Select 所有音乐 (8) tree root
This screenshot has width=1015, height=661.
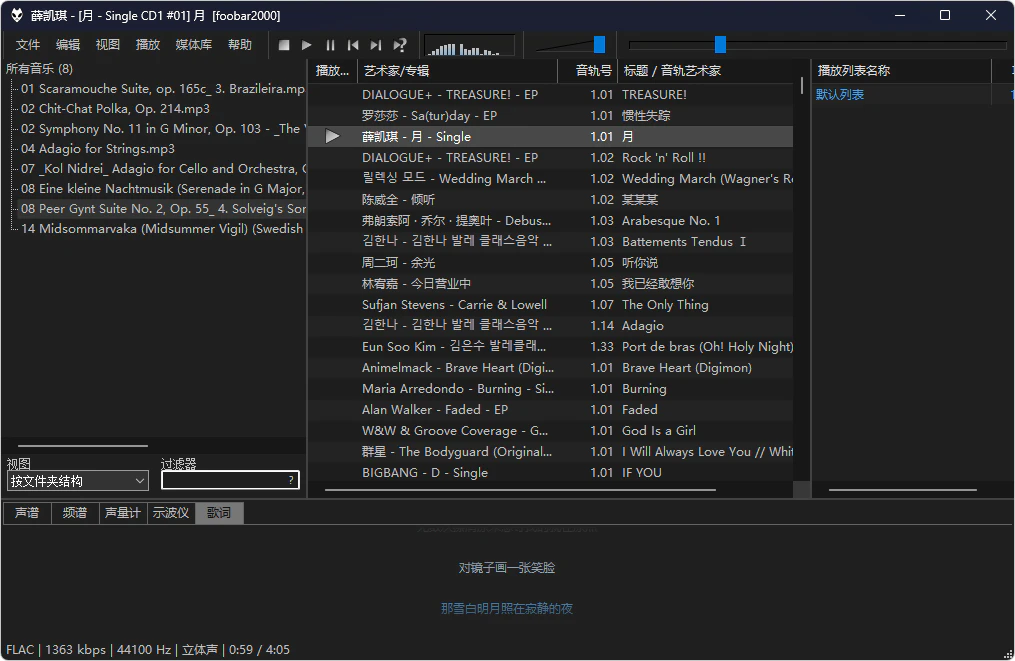pyautogui.click(x=39, y=69)
